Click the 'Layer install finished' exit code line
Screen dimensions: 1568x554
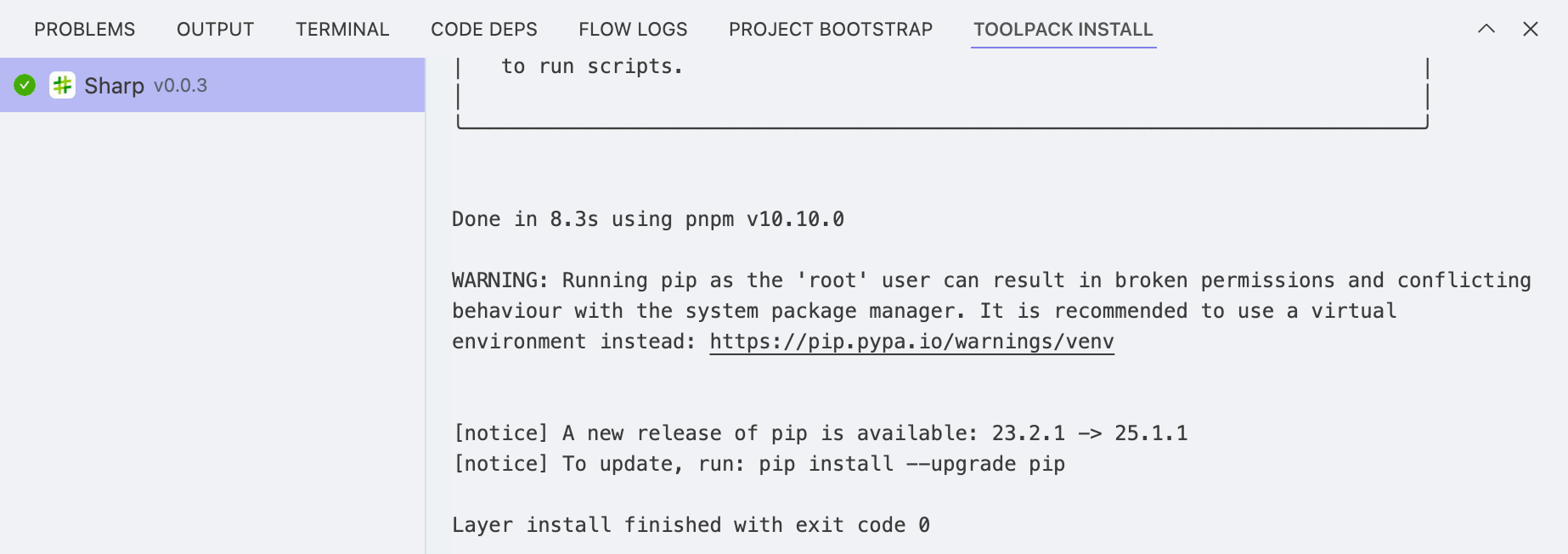click(x=690, y=525)
